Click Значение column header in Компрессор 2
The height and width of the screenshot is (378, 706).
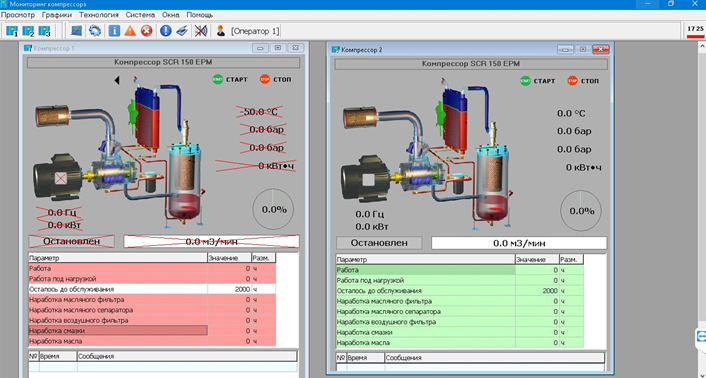point(537,260)
